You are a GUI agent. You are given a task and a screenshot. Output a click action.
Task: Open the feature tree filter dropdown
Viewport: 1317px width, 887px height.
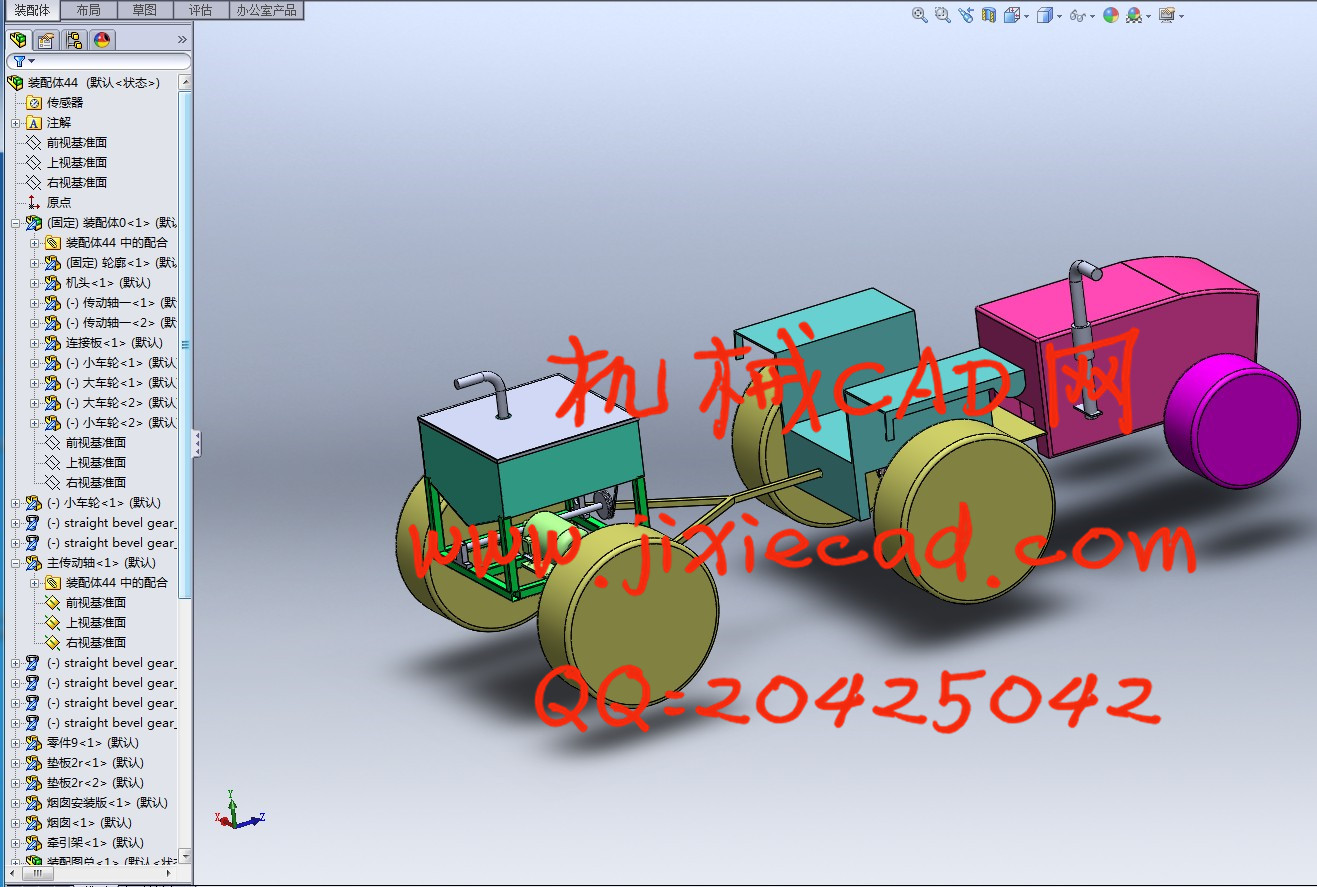[24, 62]
